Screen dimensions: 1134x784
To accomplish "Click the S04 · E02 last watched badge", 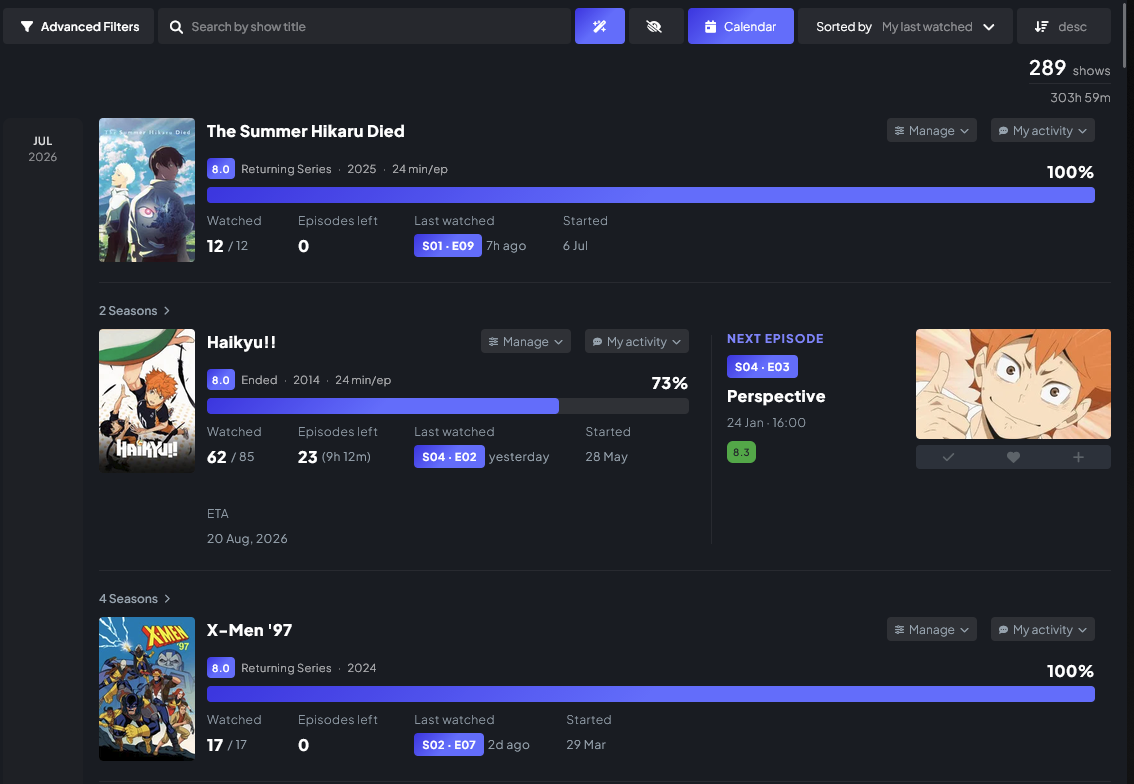I will pyautogui.click(x=449, y=456).
